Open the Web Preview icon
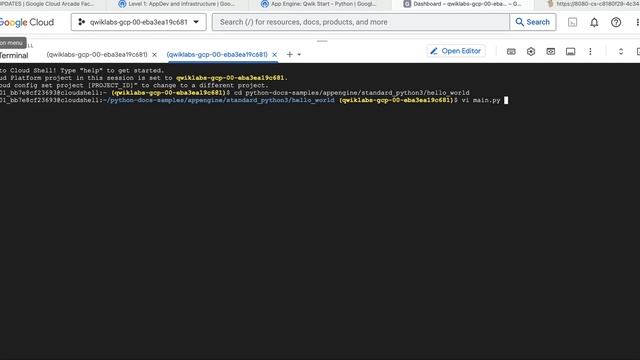The height and width of the screenshot is (360, 640). point(551,51)
